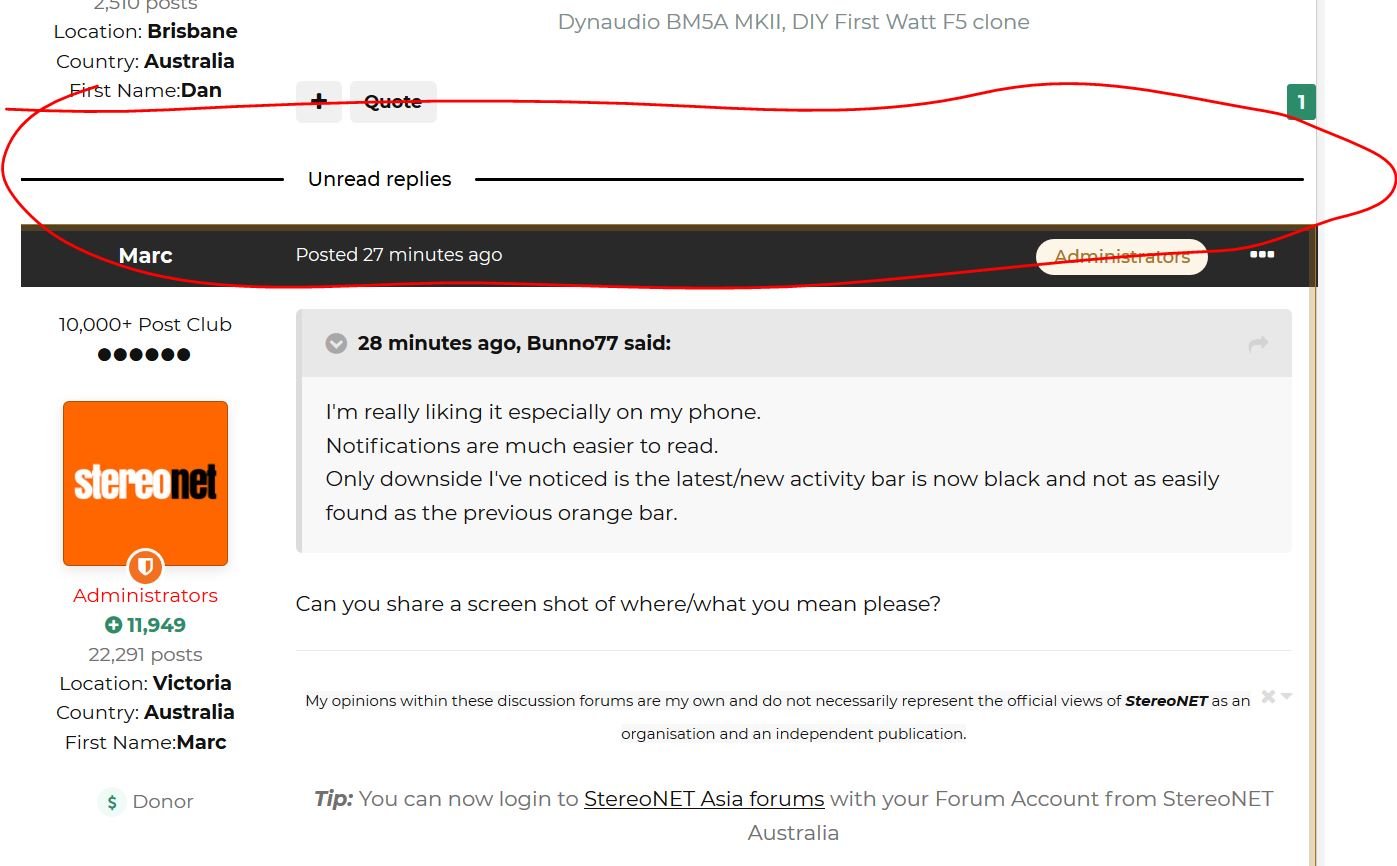This screenshot has height=866, width=1397.
Task: Open Marc's profile from post header
Action: coord(146,256)
